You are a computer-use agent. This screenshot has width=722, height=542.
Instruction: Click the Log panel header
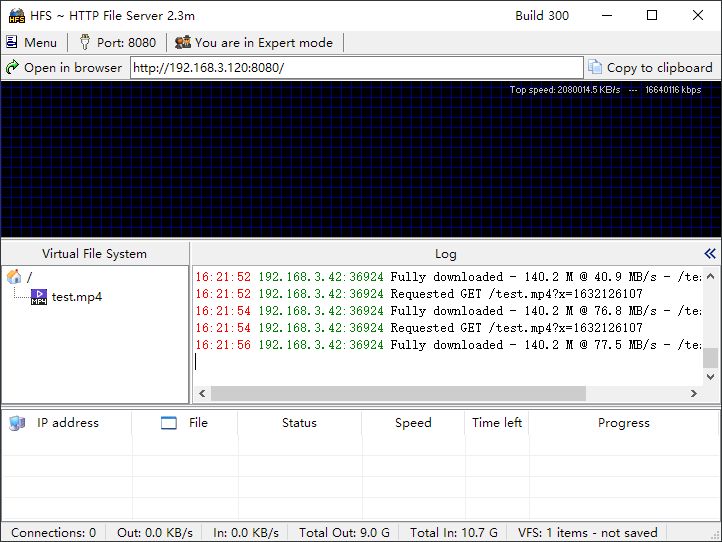(x=445, y=254)
